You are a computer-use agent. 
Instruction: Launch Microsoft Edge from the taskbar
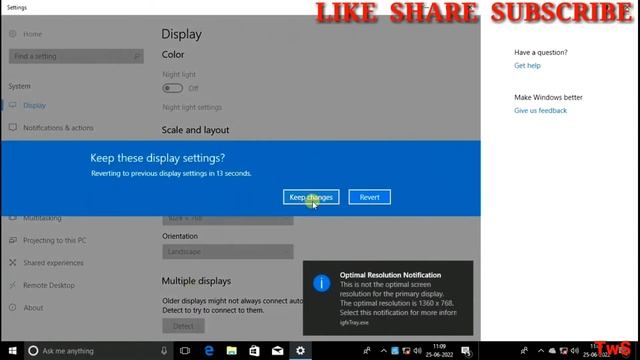(x=209, y=351)
